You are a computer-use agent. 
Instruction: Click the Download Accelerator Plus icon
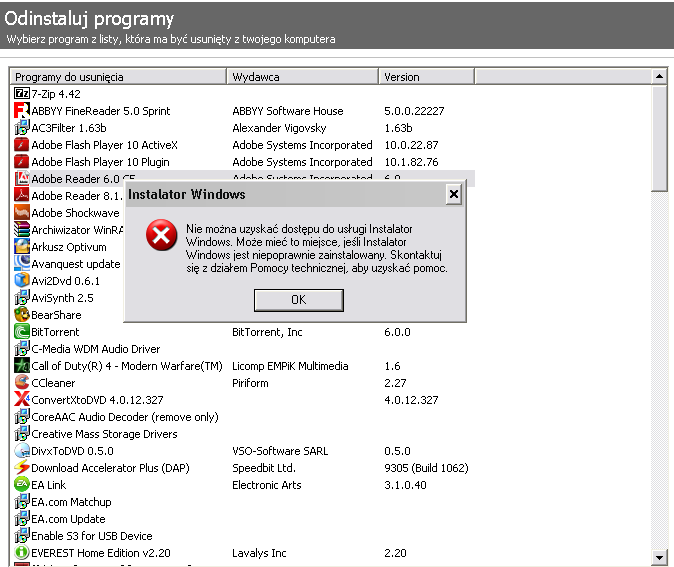click(21, 467)
